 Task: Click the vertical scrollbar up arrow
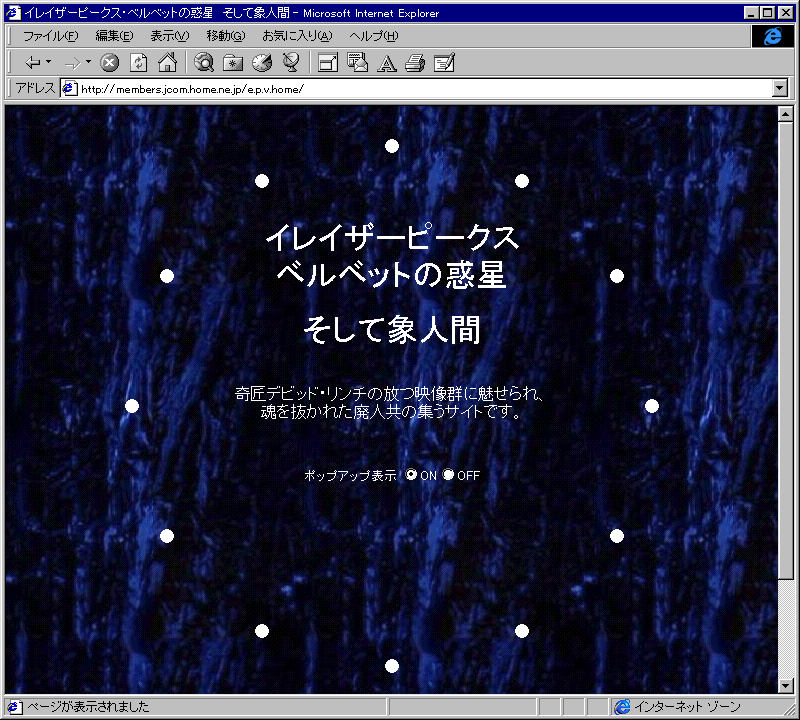coord(786,114)
